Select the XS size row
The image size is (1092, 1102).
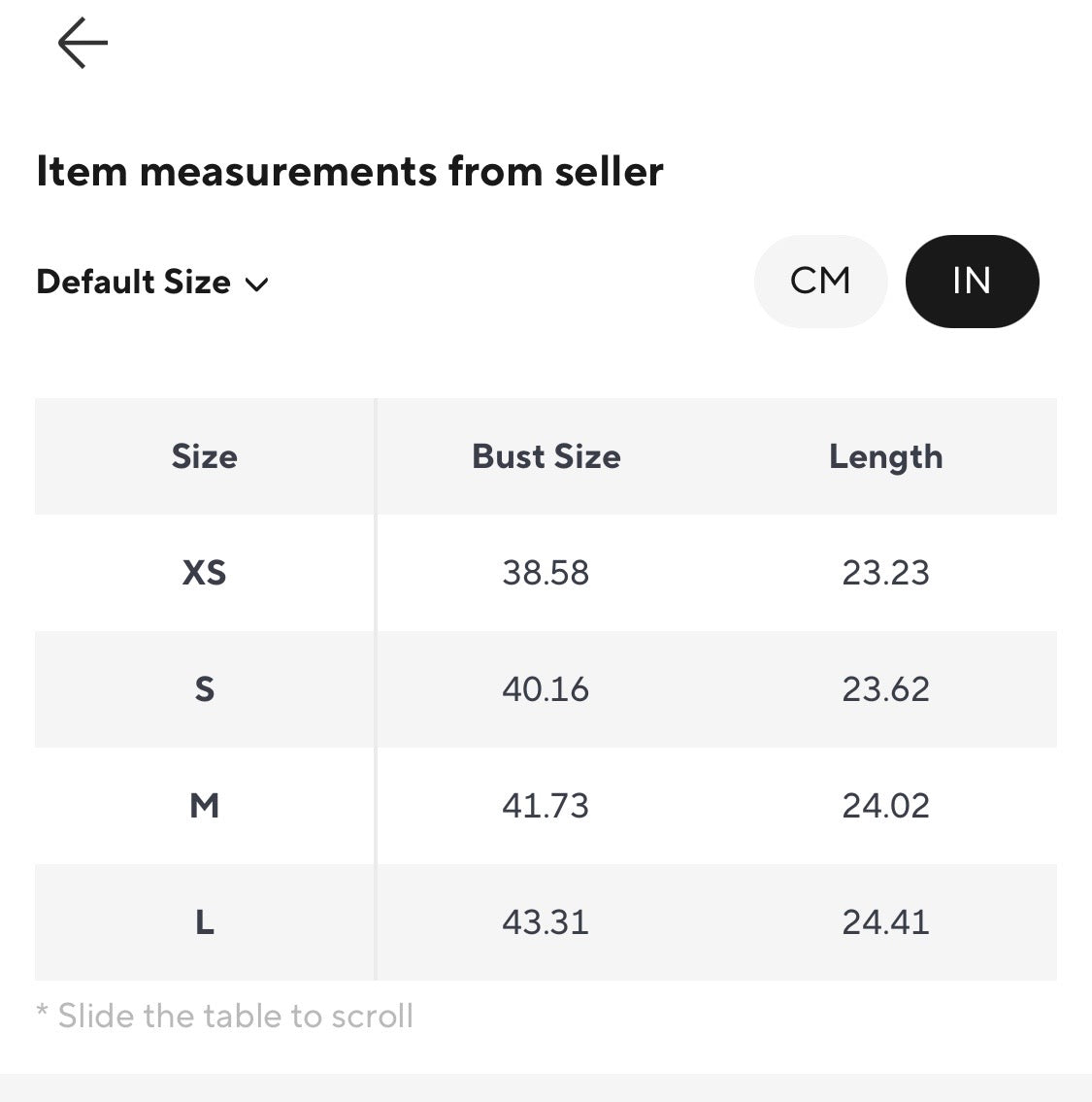click(546, 573)
